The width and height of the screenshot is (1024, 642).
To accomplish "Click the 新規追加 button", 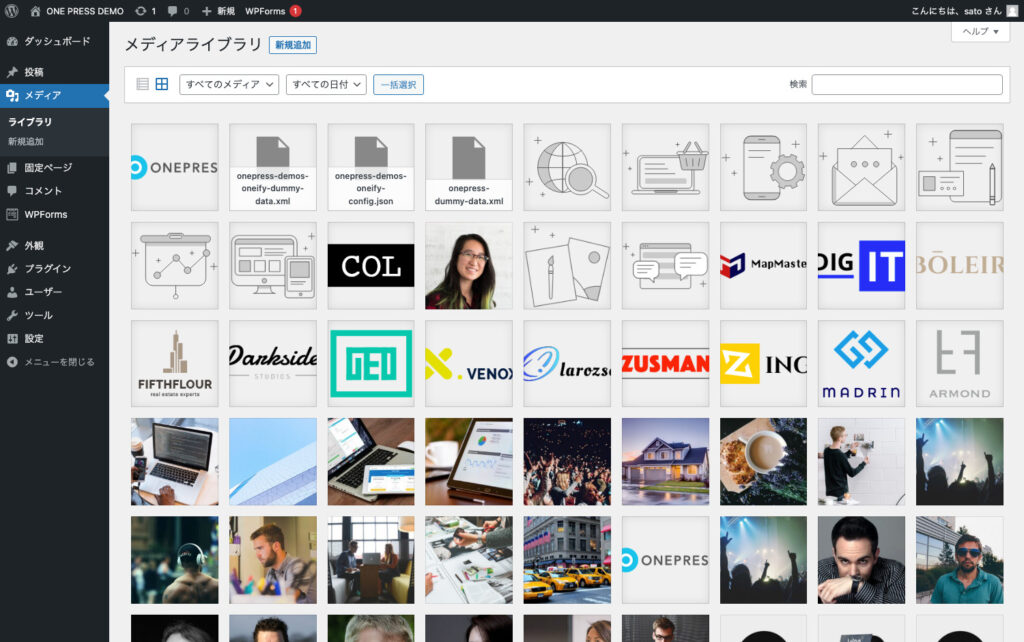I will click(293, 45).
